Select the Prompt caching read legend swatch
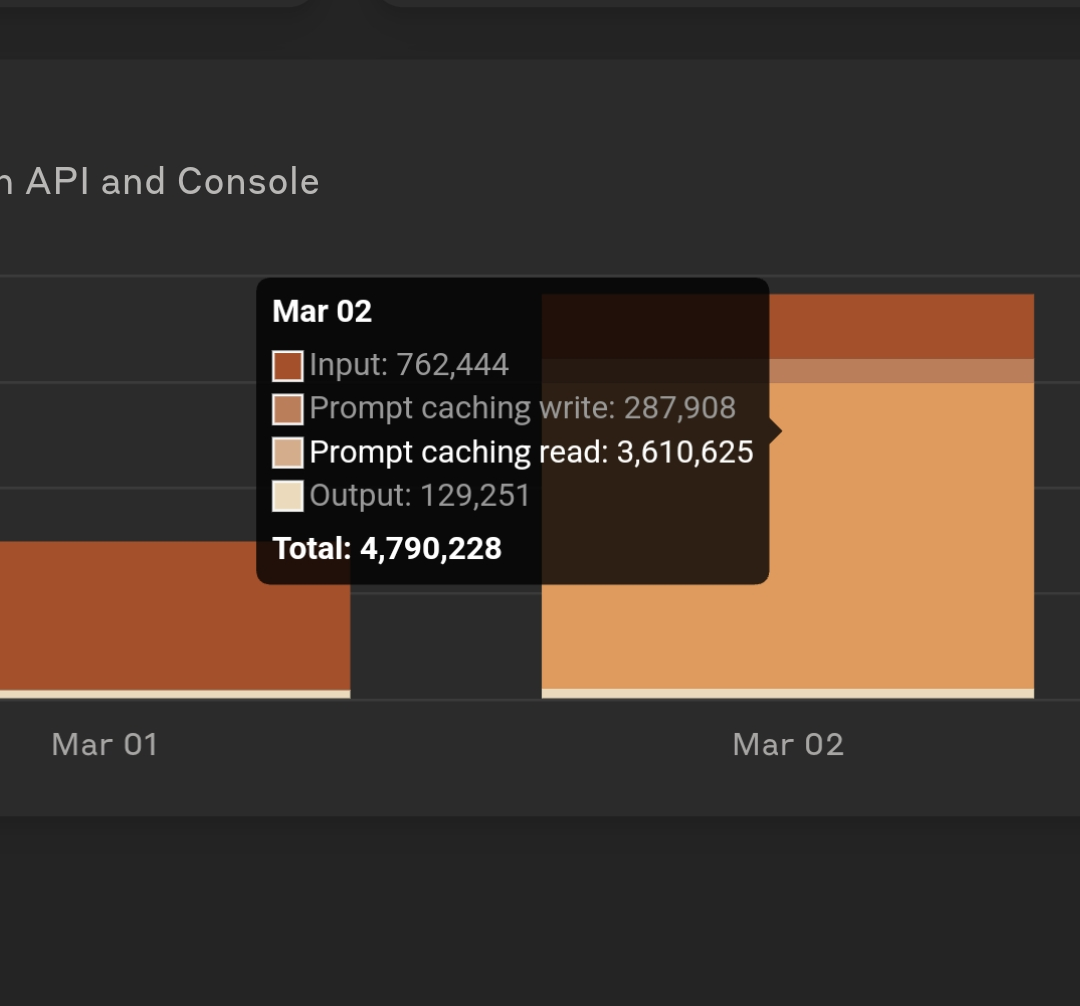The width and height of the screenshot is (1080, 1006). click(288, 453)
